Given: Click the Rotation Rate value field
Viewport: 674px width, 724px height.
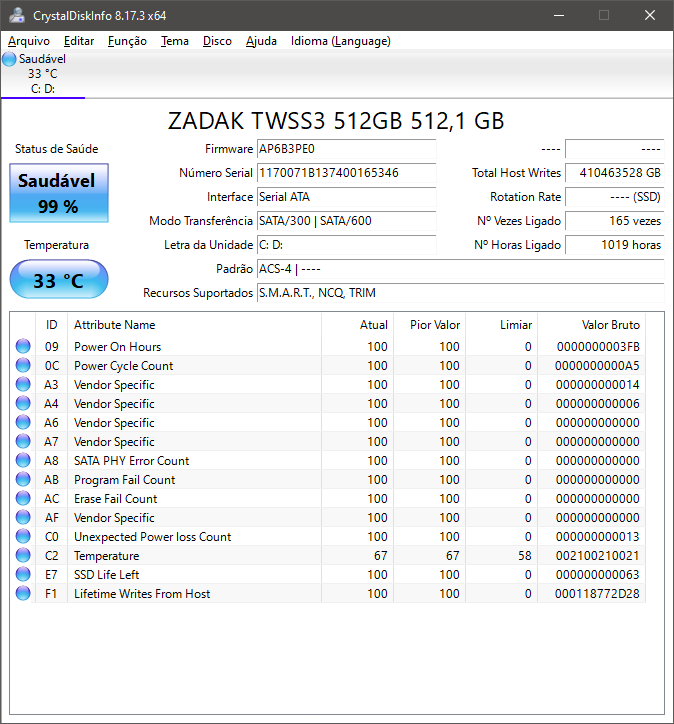Looking at the screenshot, I should pos(614,197).
